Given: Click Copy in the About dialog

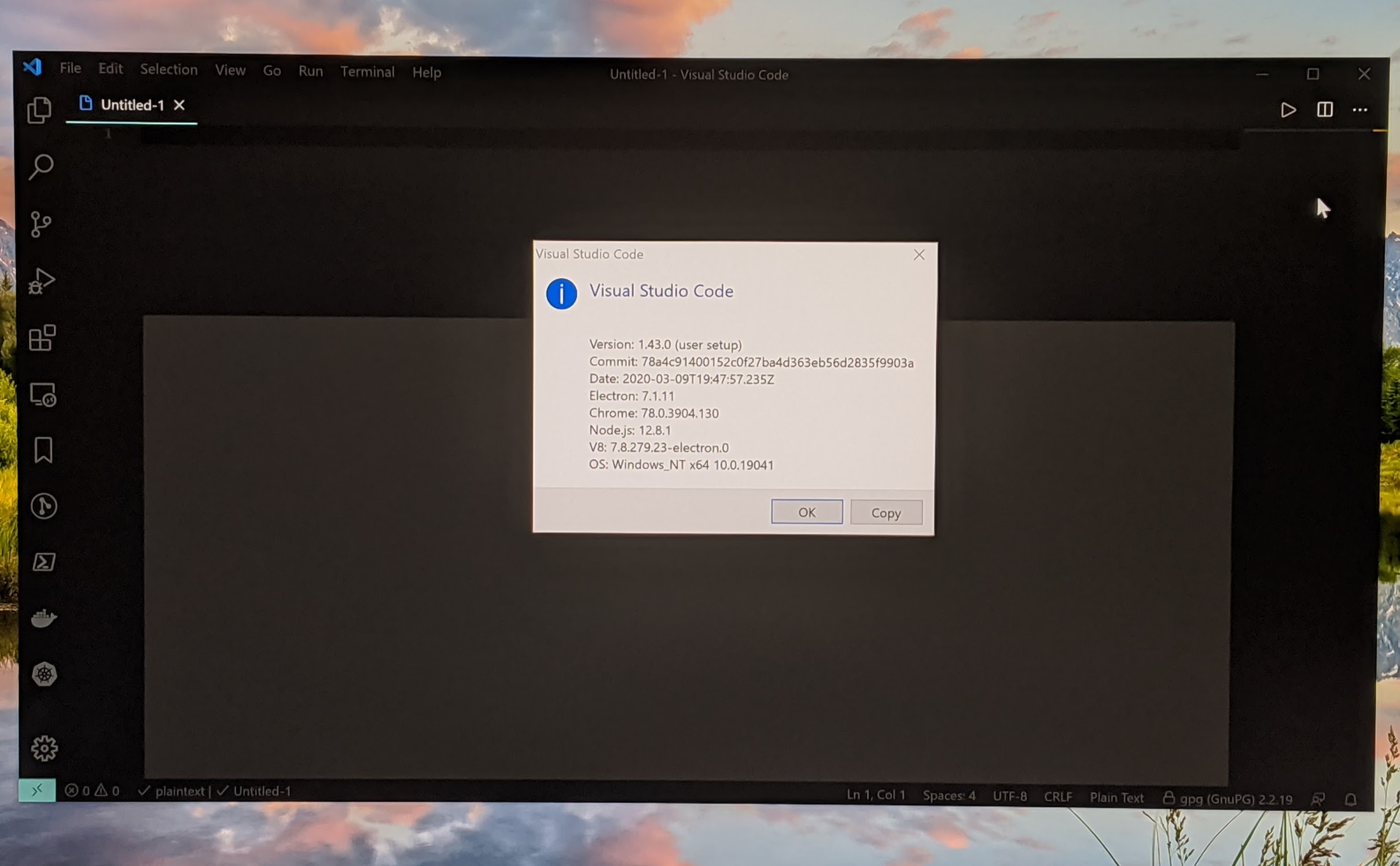Looking at the screenshot, I should pos(886,513).
